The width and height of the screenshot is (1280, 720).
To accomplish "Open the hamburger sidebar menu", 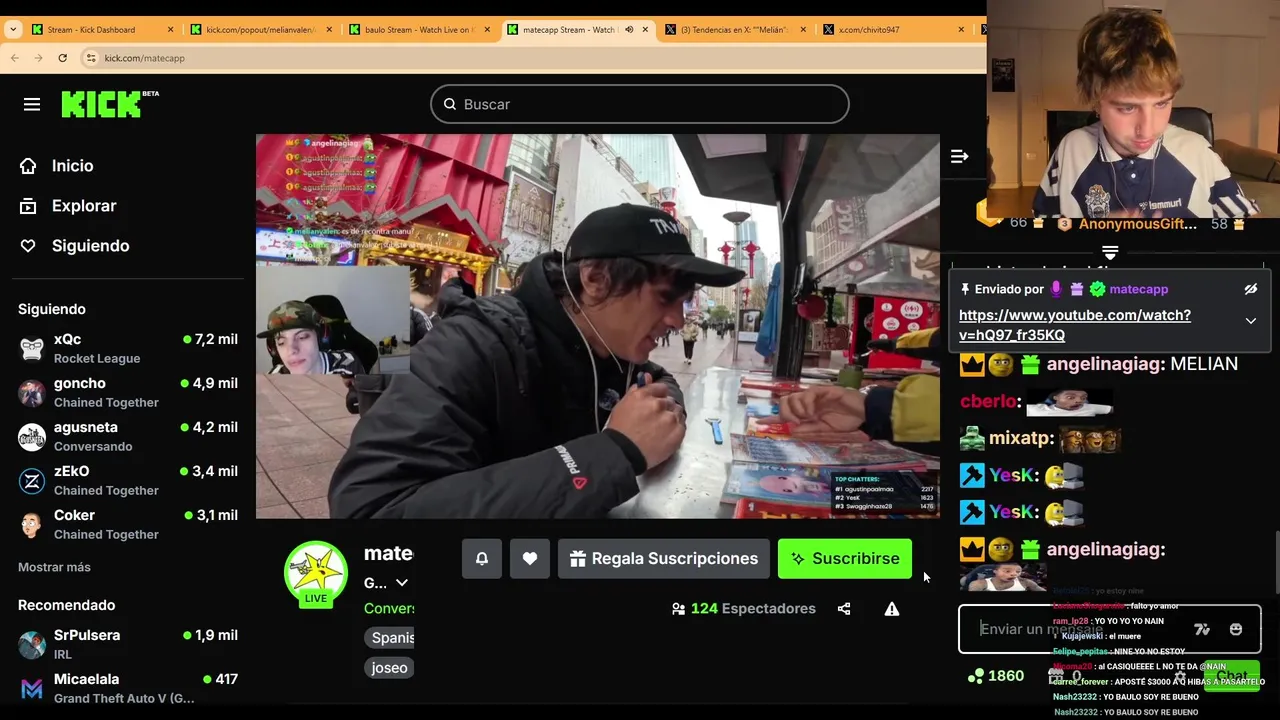I will (32, 104).
